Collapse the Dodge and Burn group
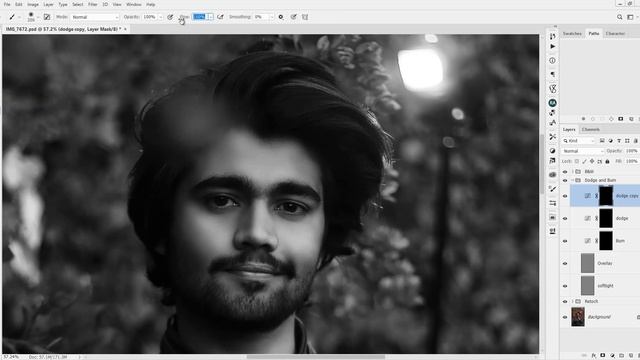The image size is (640, 360). coord(573,180)
